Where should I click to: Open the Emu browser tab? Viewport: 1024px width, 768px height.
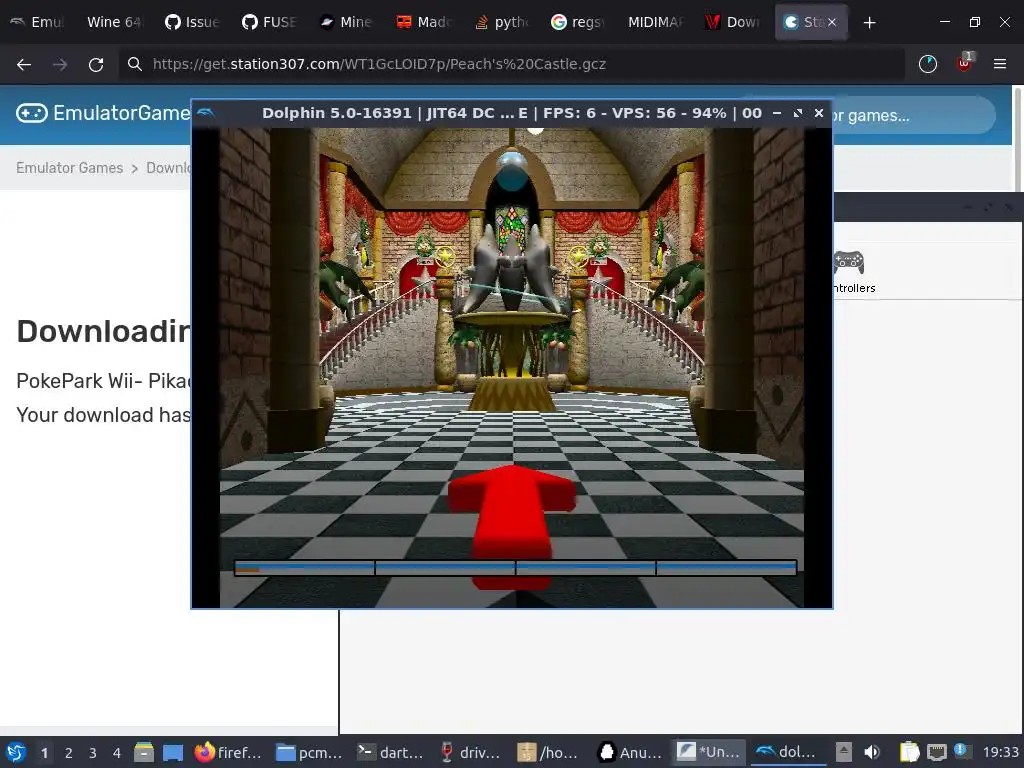pos(38,22)
